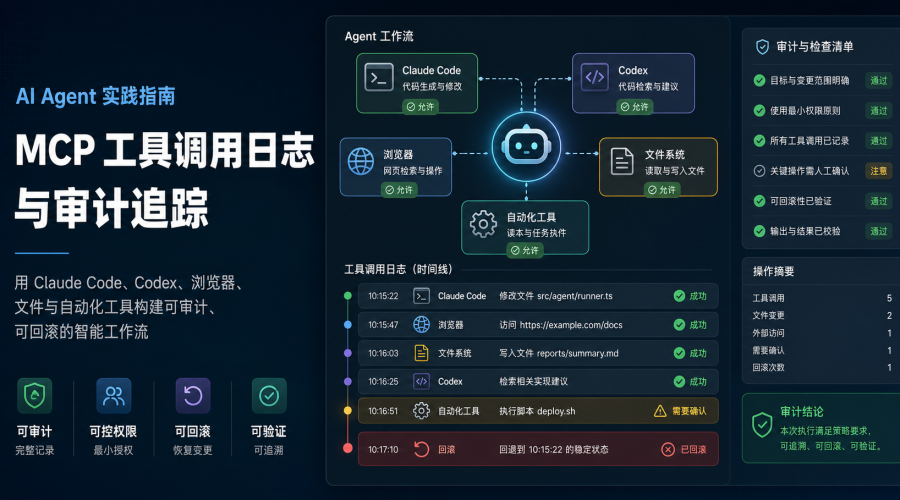The width and height of the screenshot is (900, 500).
Task: Click the 允许 badge on the Codex card
Action: (634, 107)
